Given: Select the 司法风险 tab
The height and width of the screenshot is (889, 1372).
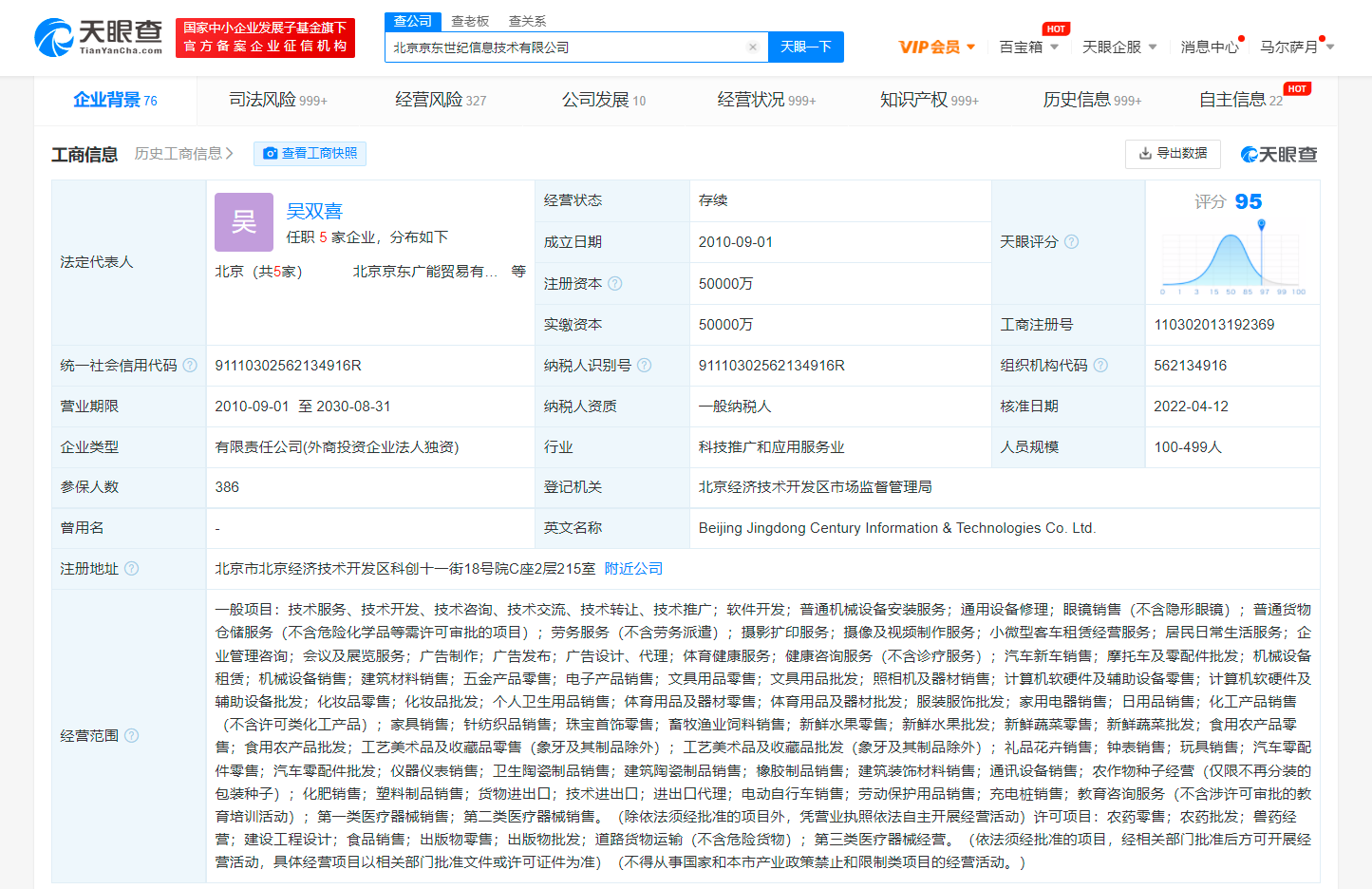Looking at the screenshot, I should coord(277,100).
